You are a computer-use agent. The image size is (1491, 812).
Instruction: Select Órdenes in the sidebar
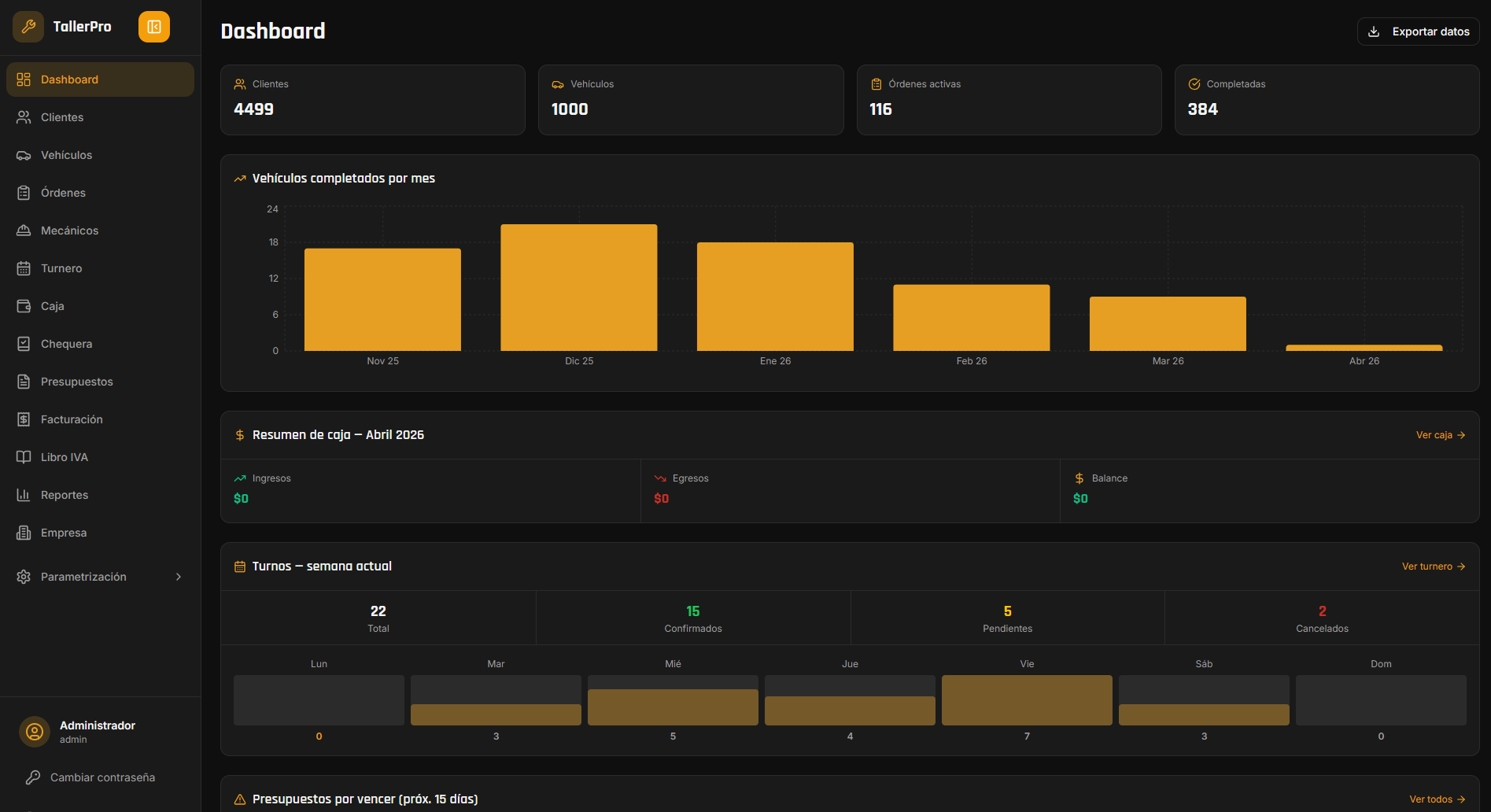pos(63,193)
